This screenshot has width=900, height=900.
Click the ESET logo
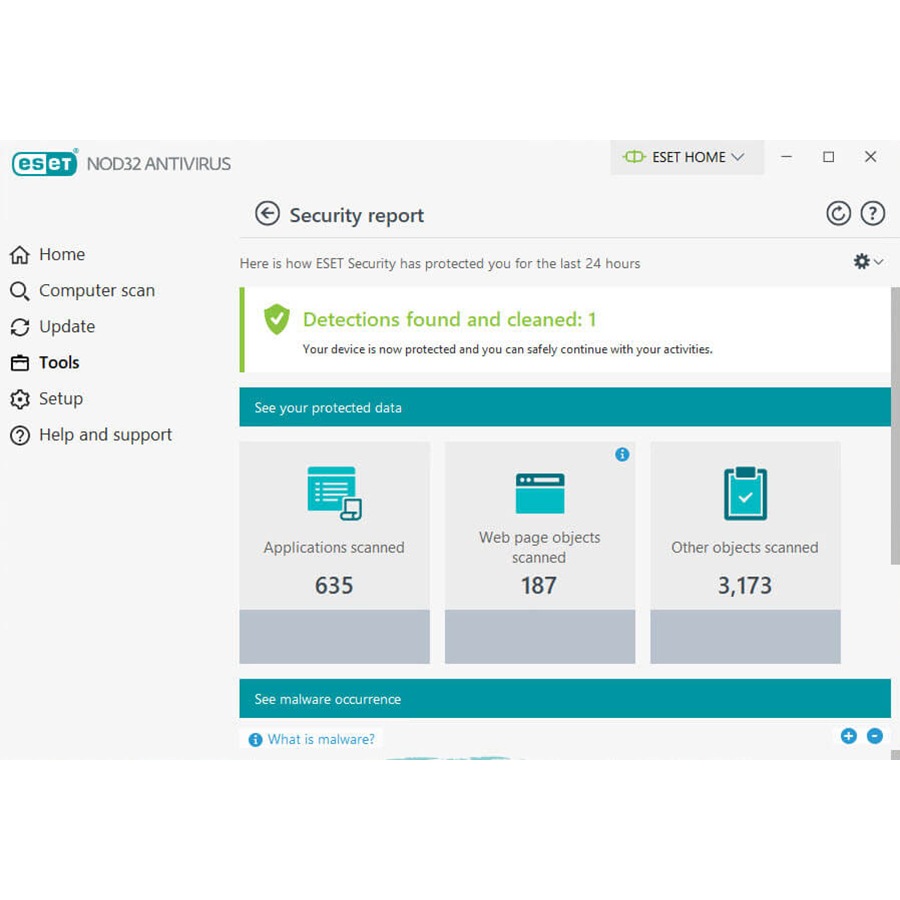(x=45, y=163)
